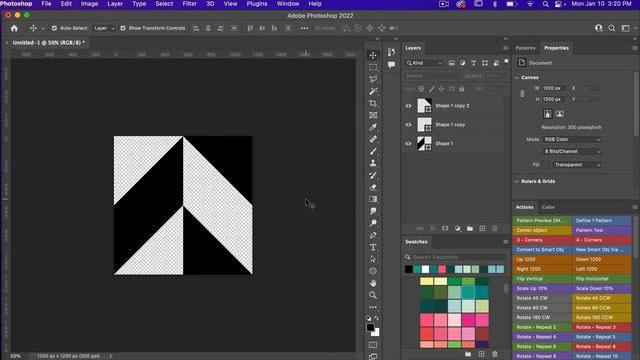
Task: Toggle Show Transform Controls checkbox
Action: 123,28
